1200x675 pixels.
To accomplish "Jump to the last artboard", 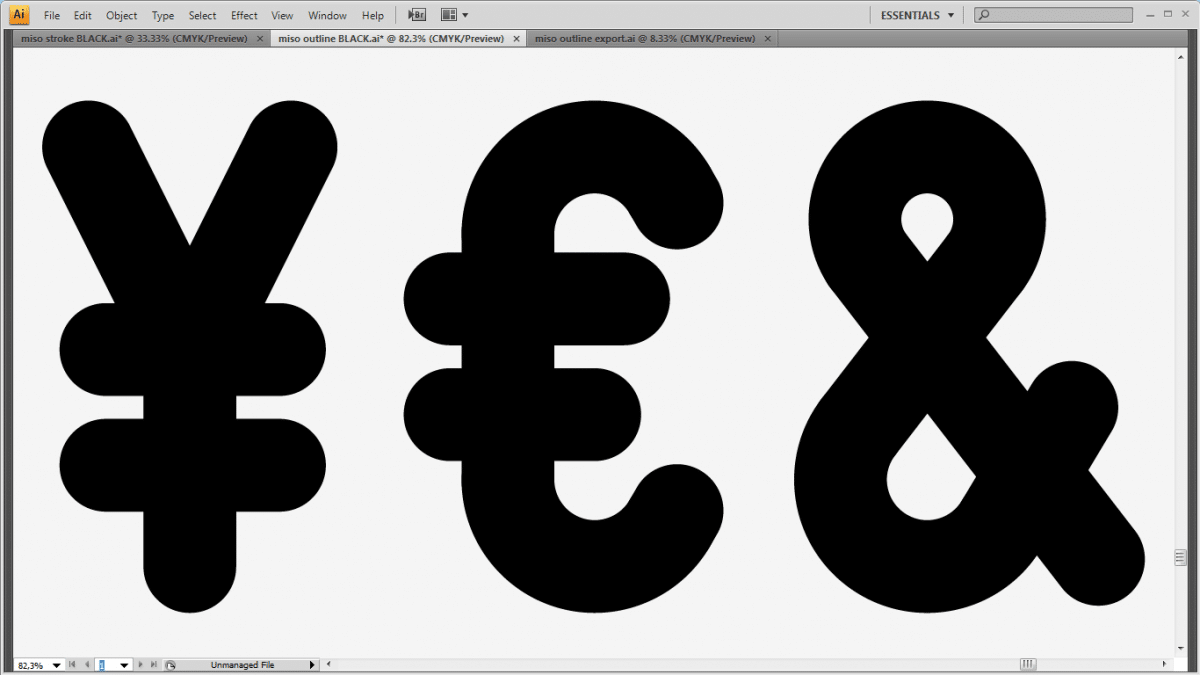I will (x=153, y=665).
